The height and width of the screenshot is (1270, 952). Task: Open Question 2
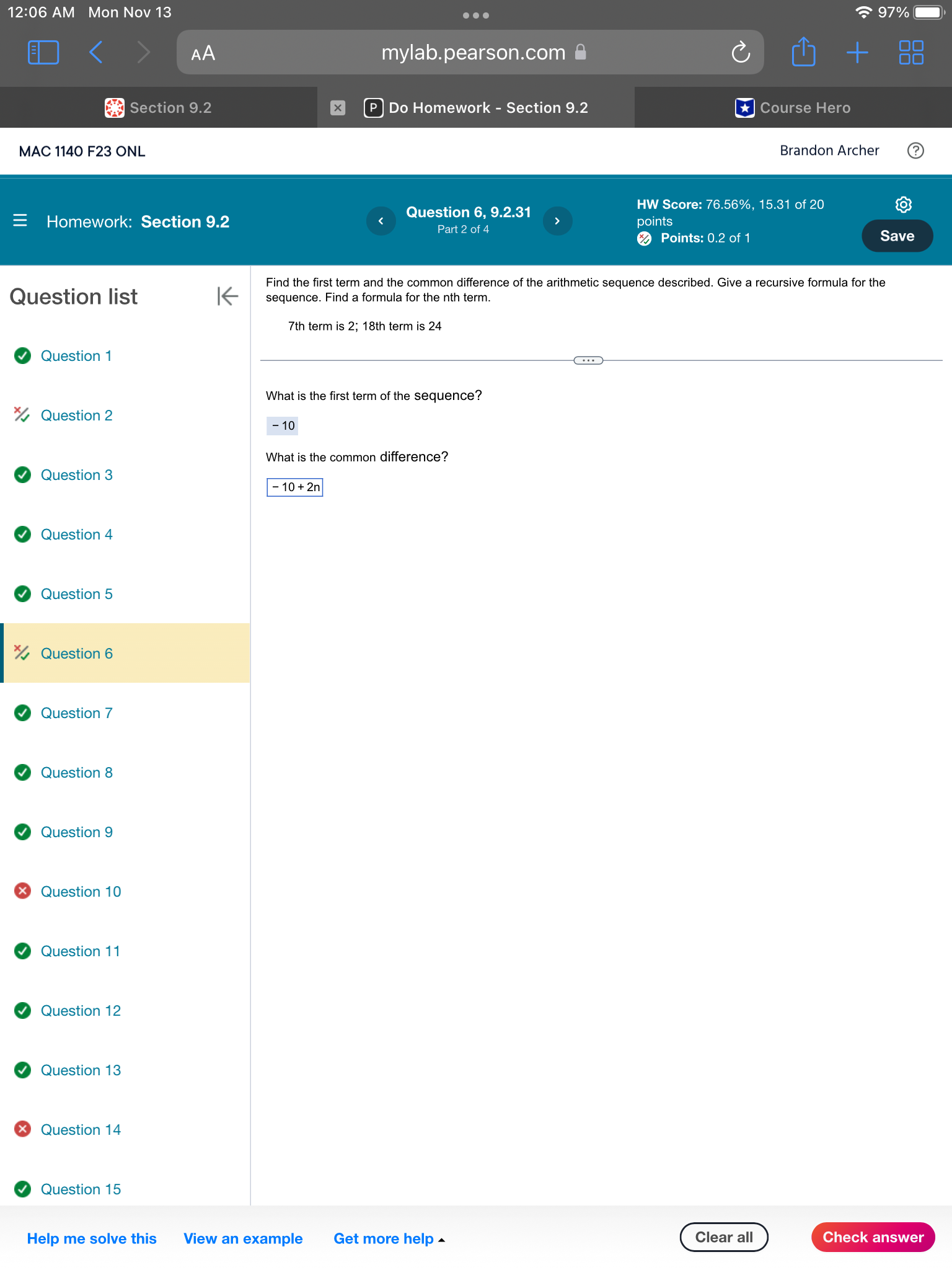(77, 415)
